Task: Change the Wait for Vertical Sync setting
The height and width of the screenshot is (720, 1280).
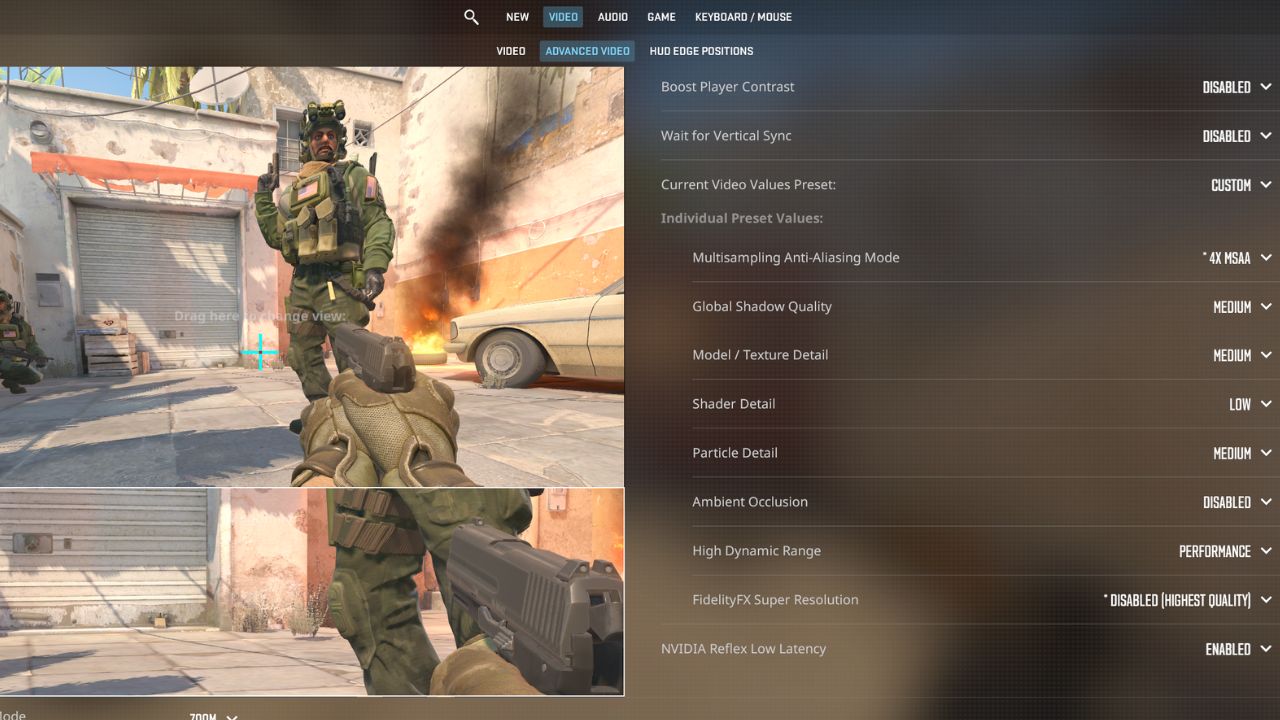Action: (x=1236, y=136)
